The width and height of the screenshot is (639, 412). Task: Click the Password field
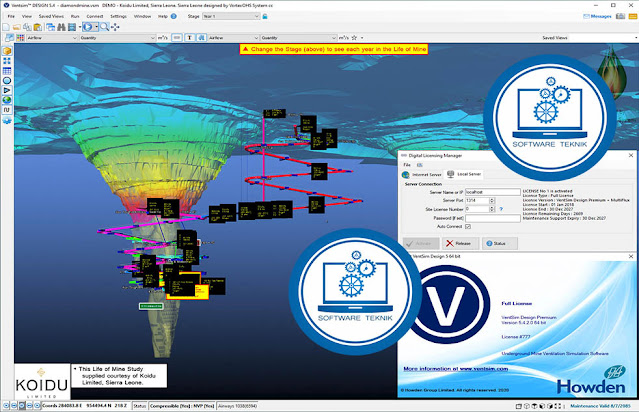493,218
